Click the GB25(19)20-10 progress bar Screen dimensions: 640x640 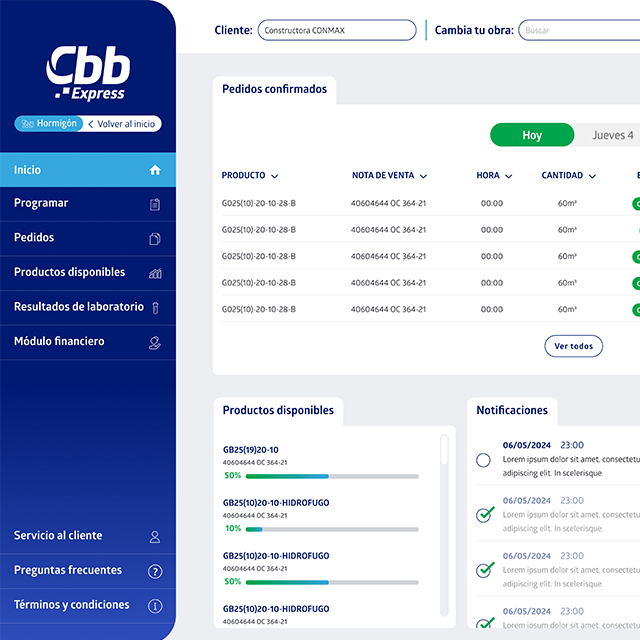(x=331, y=476)
